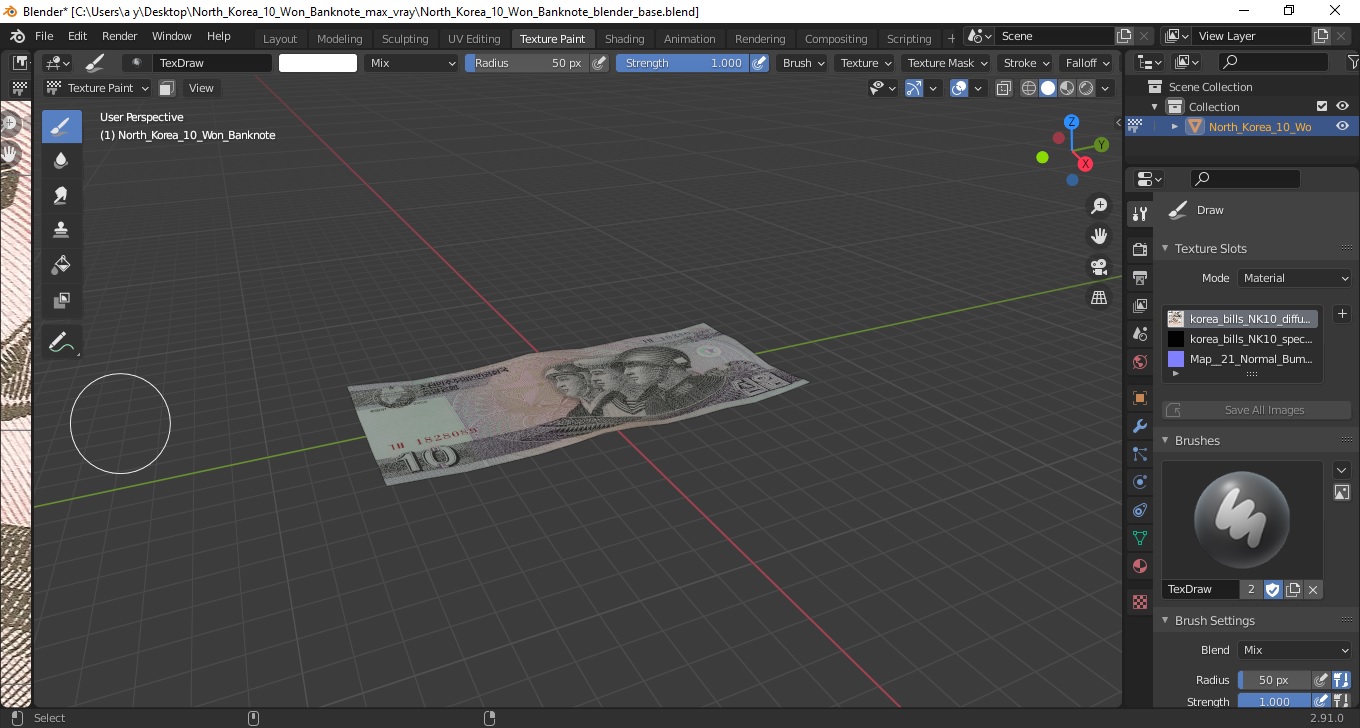Open the Brush header dropdown
The width and height of the screenshot is (1360, 728).
tap(803, 63)
